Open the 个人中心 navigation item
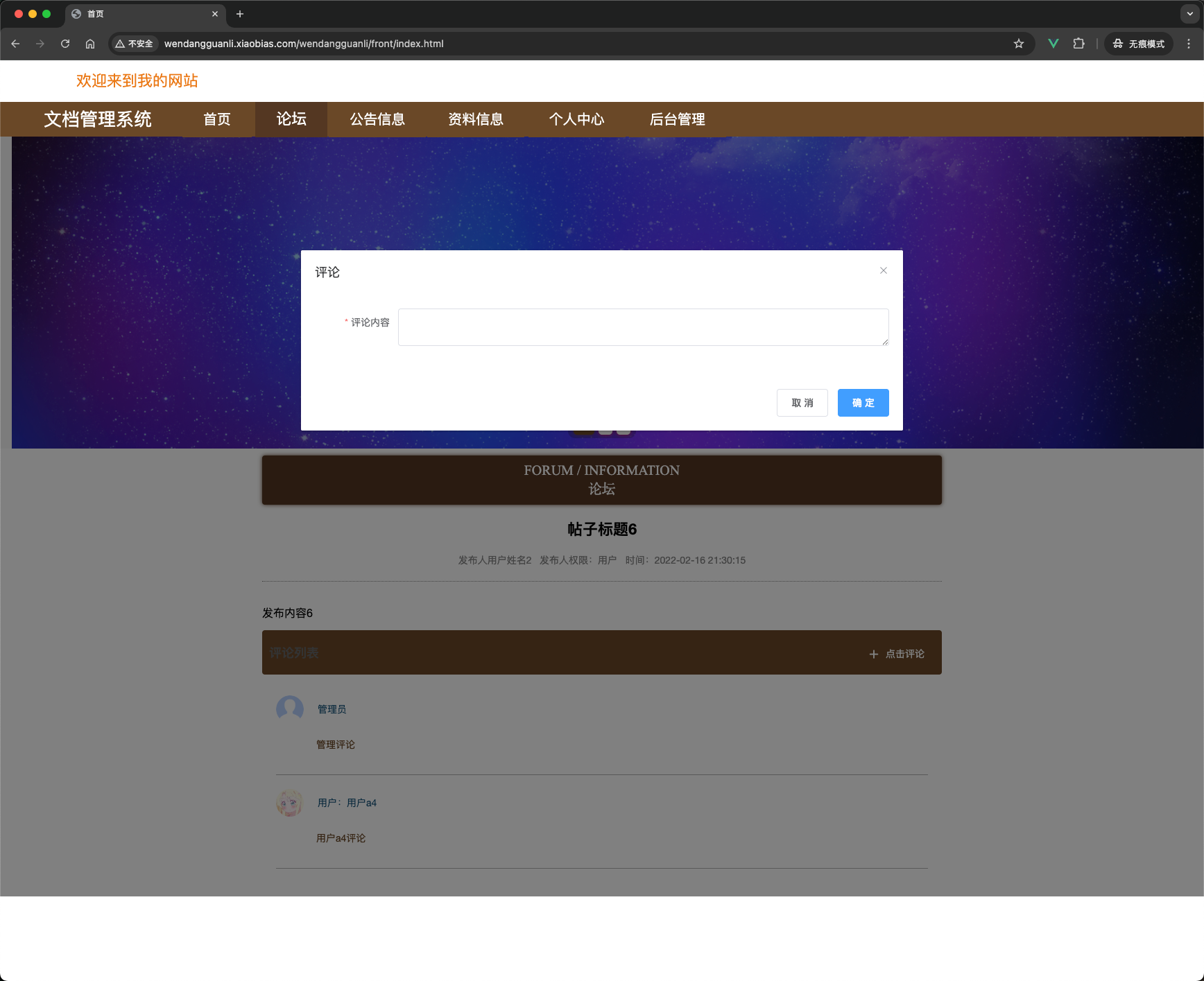1204x981 pixels. (x=576, y=119)
